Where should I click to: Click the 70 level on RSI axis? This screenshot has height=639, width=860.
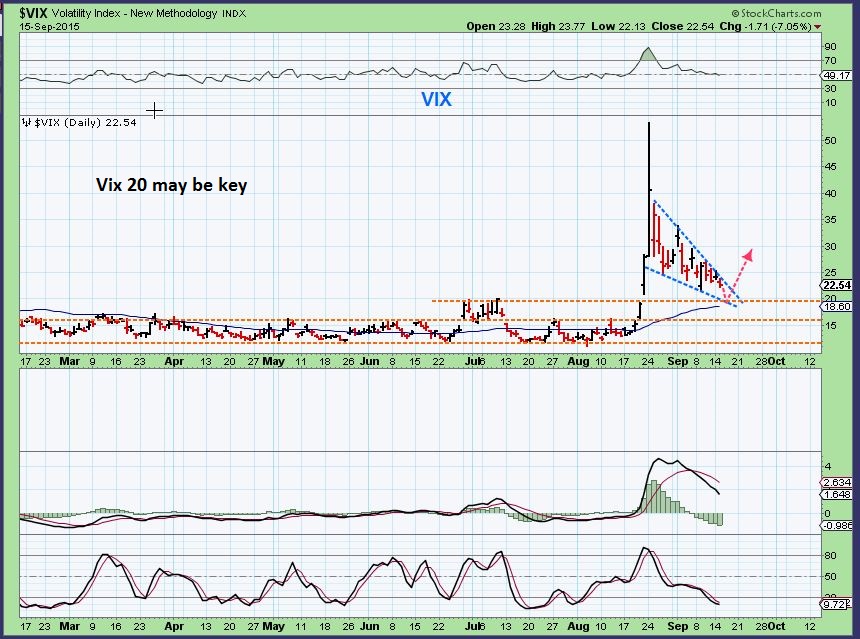[x=830, y=61]
